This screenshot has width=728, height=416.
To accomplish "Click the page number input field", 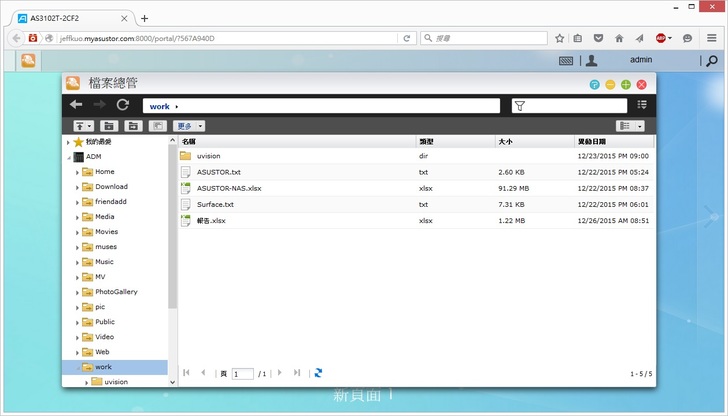I will [x=242, y=373].
